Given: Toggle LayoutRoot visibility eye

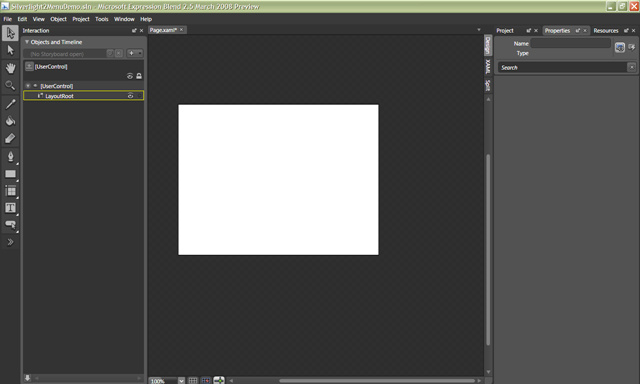Looking at the screenshot, I should [130, 96].
